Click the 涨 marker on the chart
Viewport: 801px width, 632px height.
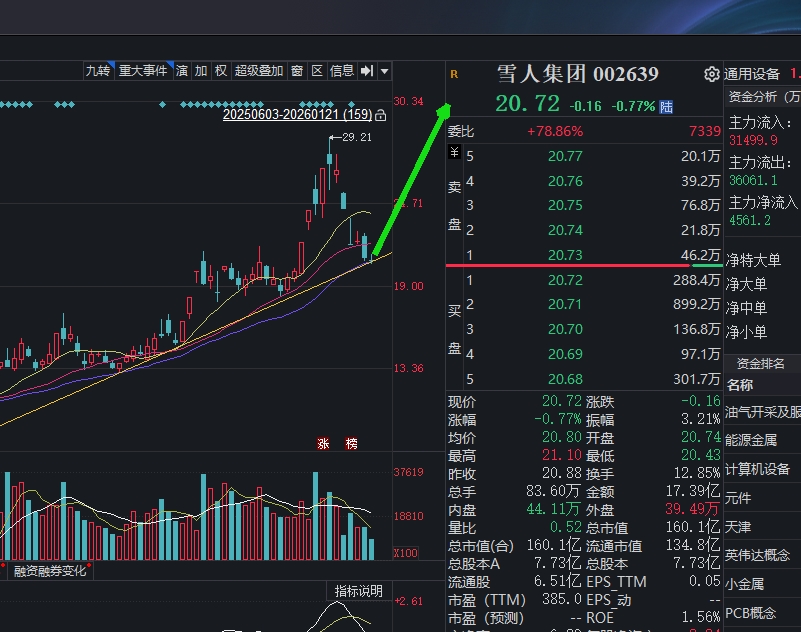323,443
